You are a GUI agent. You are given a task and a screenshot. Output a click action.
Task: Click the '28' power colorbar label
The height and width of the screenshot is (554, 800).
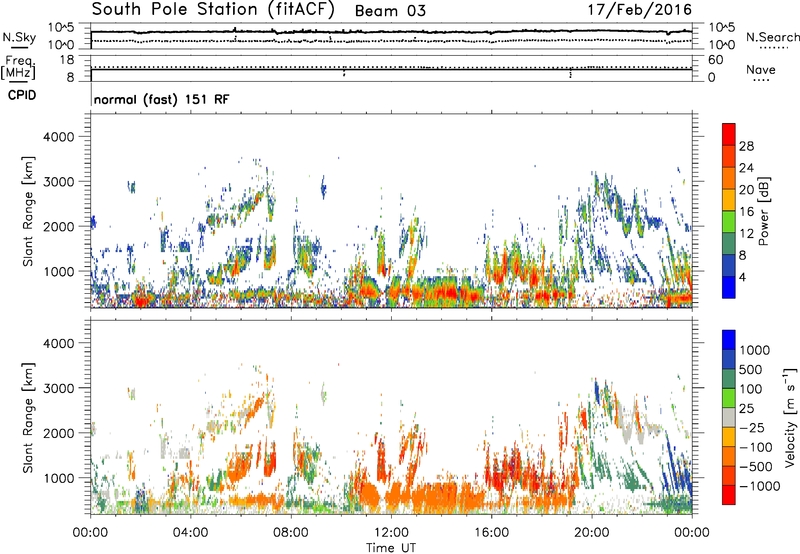click(746, 146)
